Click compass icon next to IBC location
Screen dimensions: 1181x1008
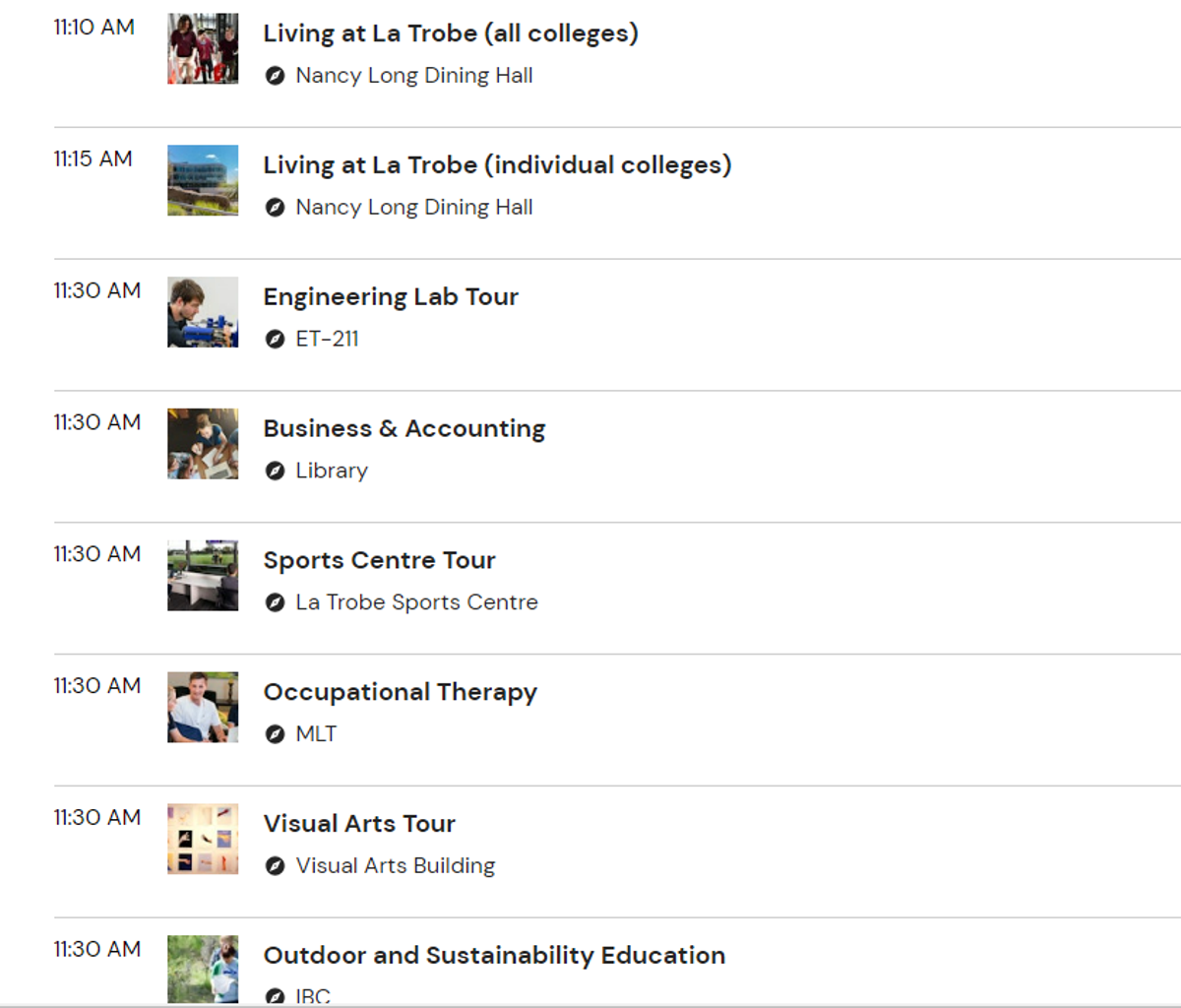coord(276,996)
